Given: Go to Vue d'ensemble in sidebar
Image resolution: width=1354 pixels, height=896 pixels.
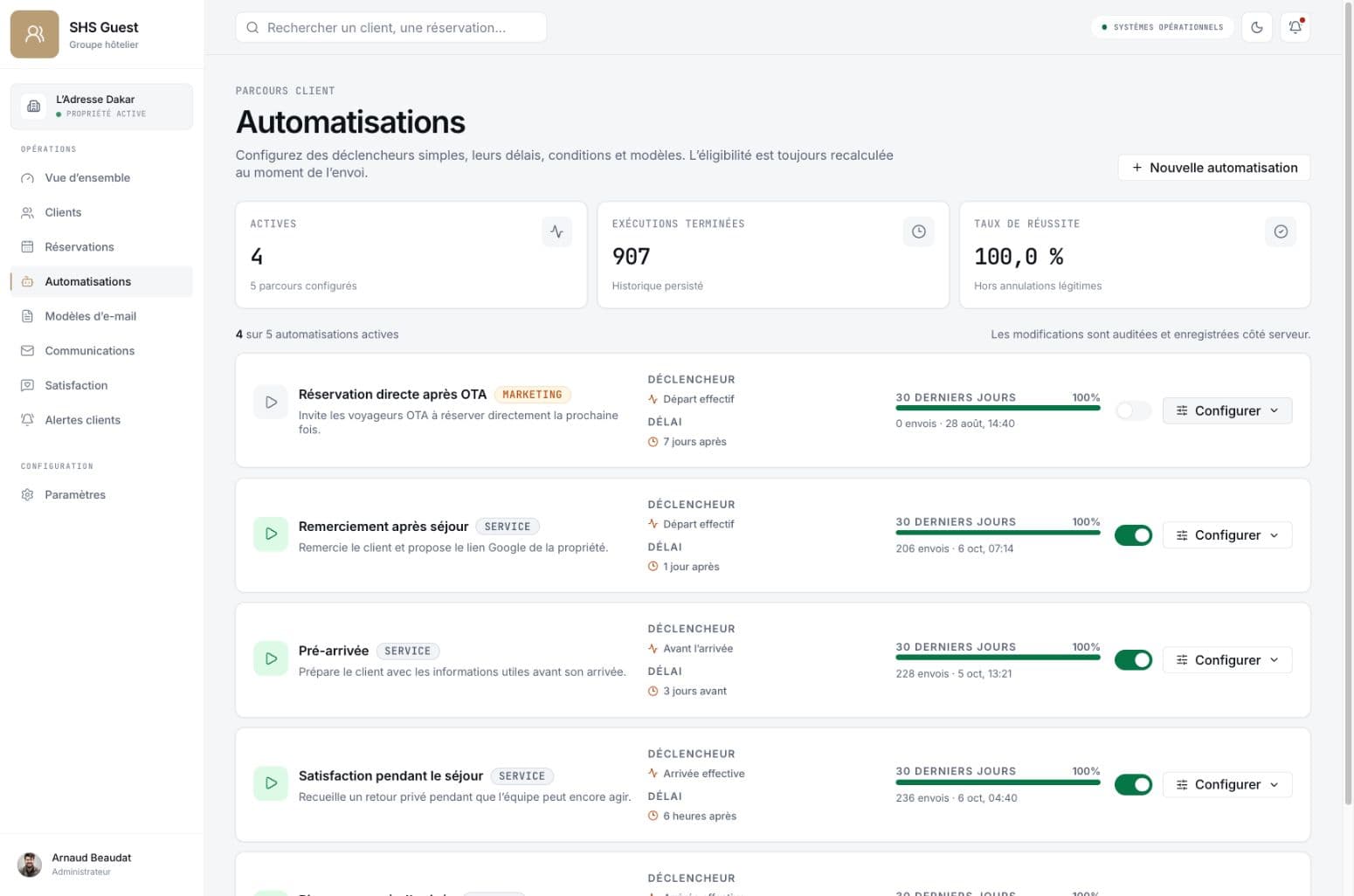Looking at the screenshot, I should 101,177.
